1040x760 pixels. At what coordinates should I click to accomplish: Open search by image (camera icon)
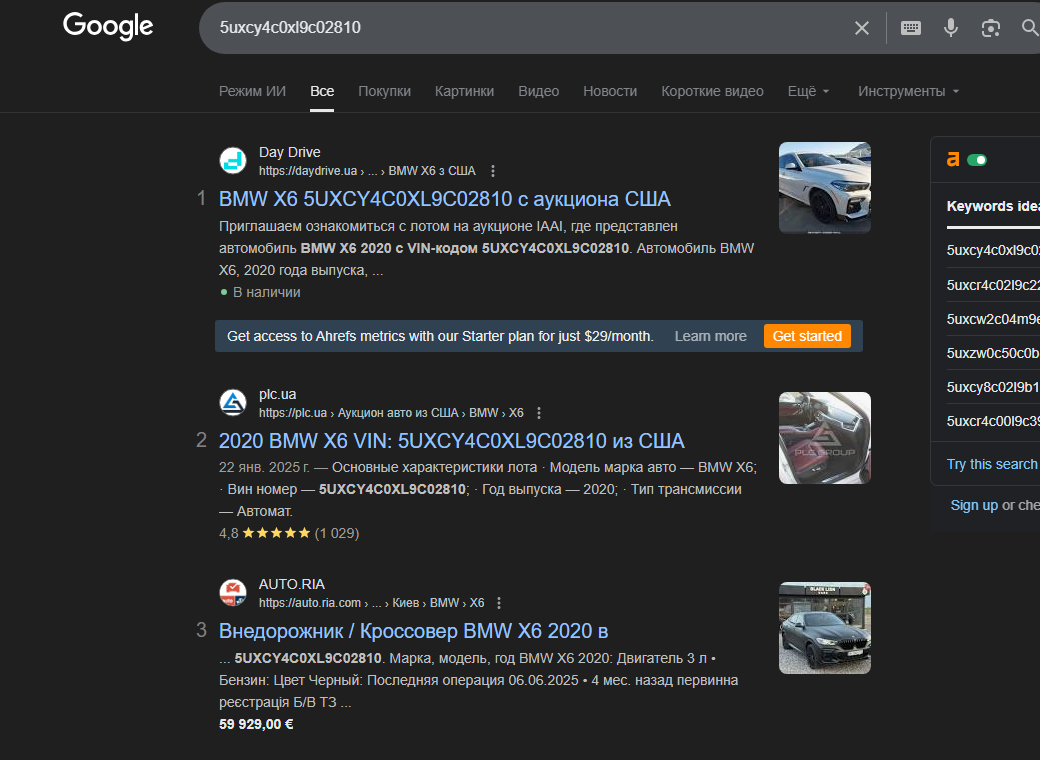click(990, 28)
